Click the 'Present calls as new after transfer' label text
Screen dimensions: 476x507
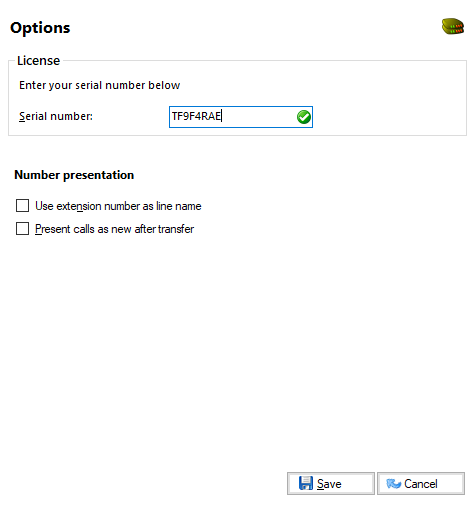pyautogui.click(x=114, y=229)
